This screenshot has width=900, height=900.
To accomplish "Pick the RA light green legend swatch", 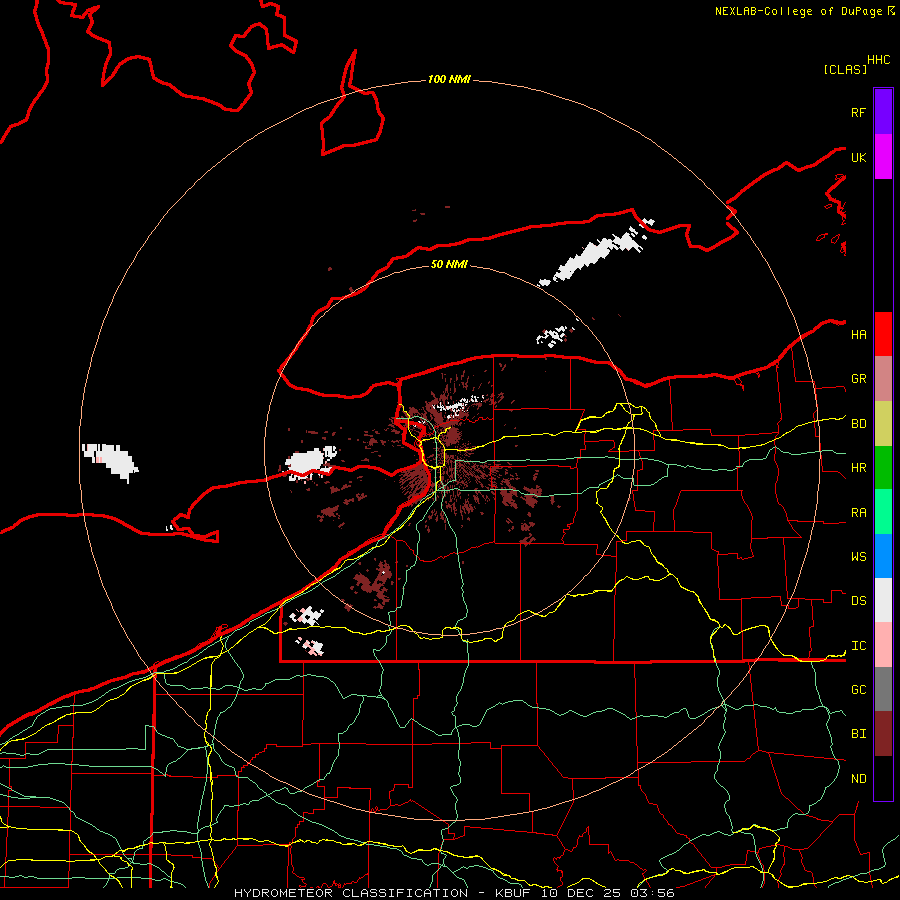I will [x=883, y=512].
